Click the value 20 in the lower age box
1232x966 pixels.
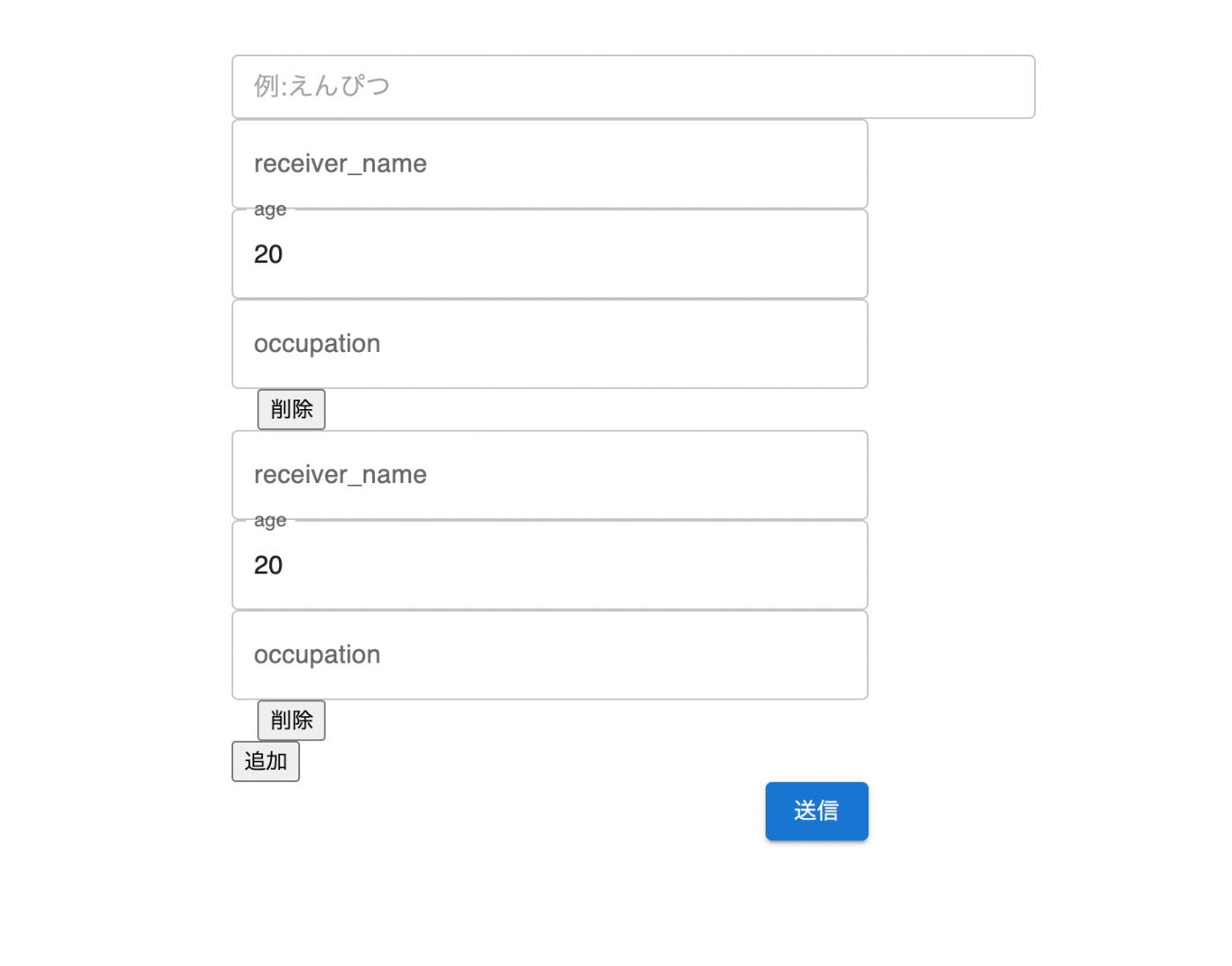(268, 565)
